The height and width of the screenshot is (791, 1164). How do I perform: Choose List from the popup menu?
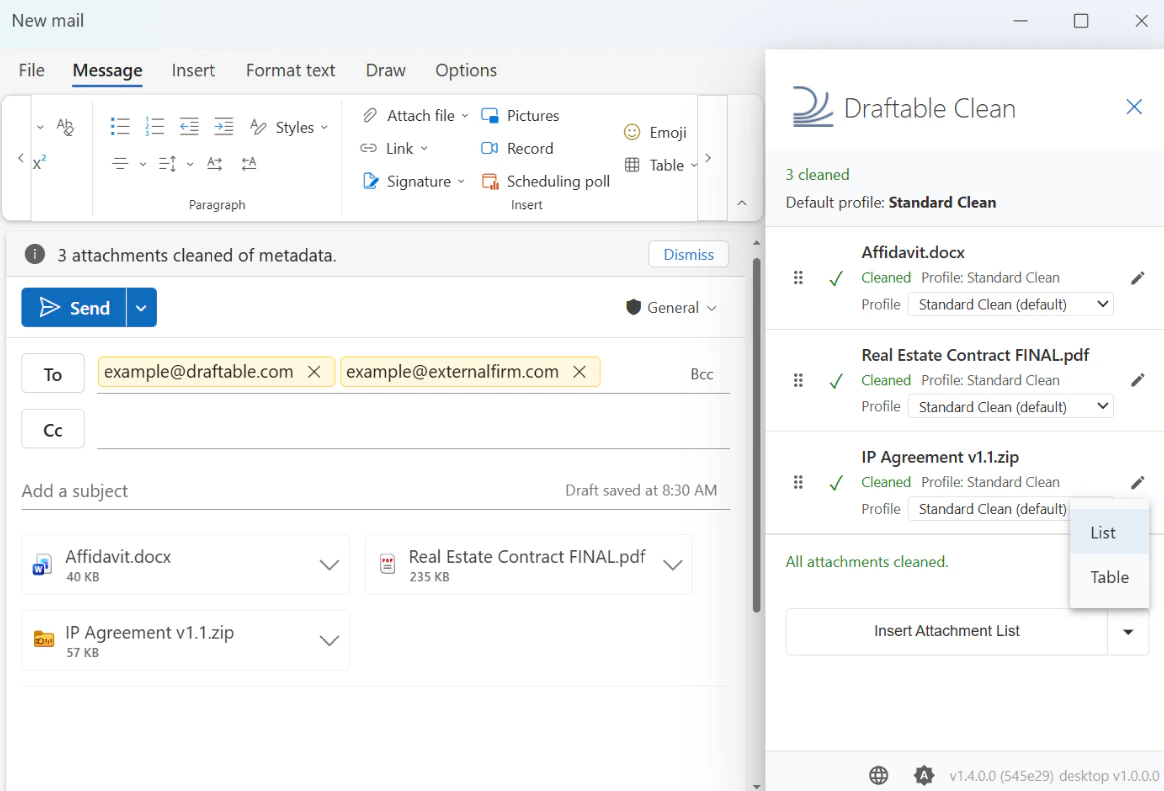(1109, 533)
